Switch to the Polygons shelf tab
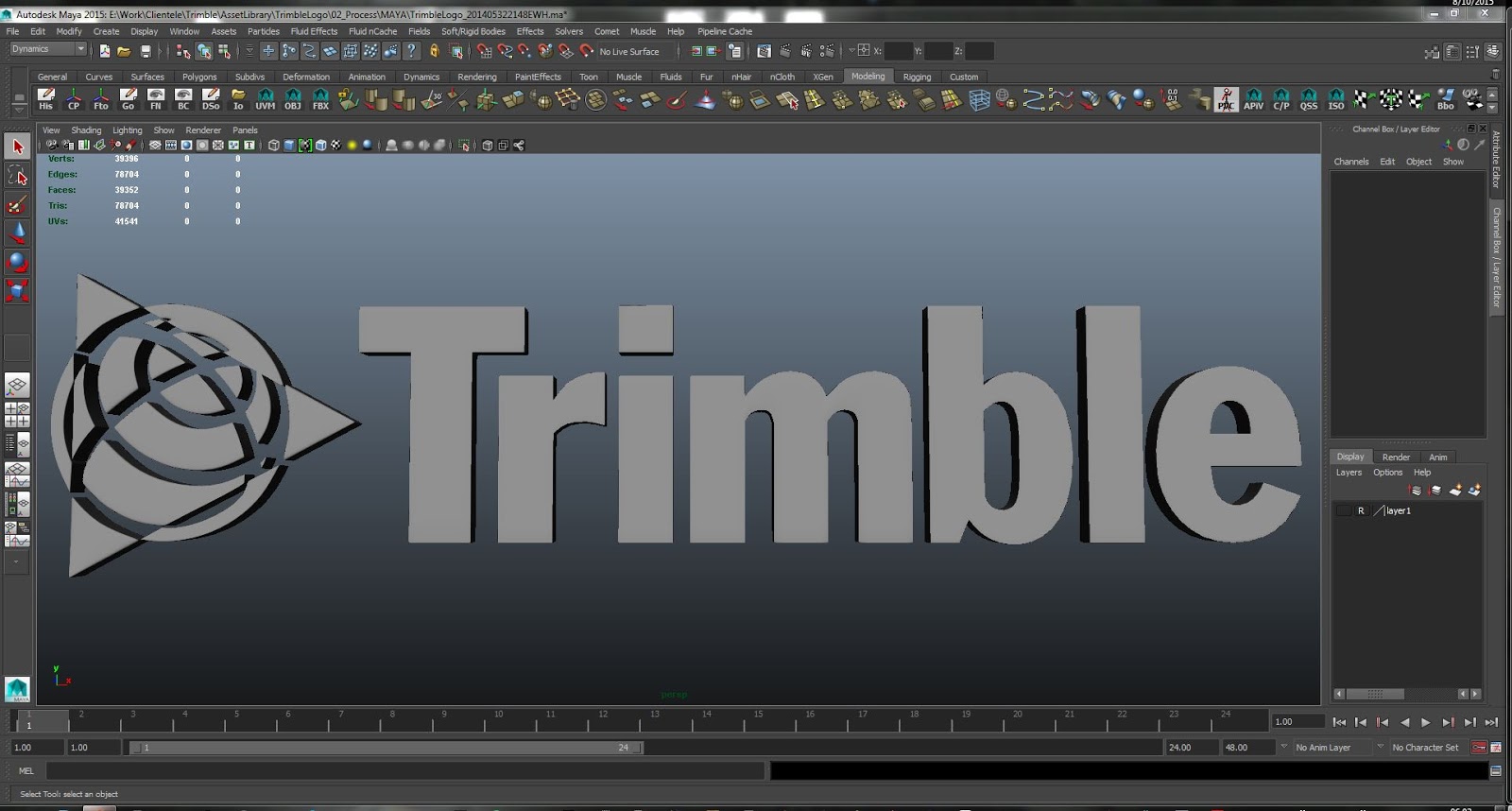This screenshot has height=811, width=1512. pyautogui.click(x=199, y=77)
